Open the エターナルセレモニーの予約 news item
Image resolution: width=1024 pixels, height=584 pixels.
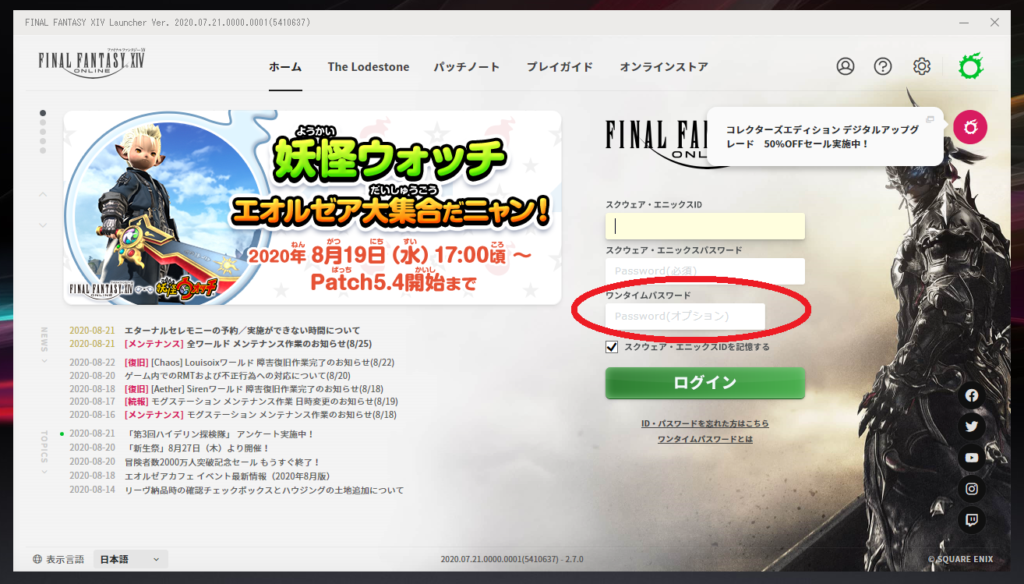click(242, 331)
